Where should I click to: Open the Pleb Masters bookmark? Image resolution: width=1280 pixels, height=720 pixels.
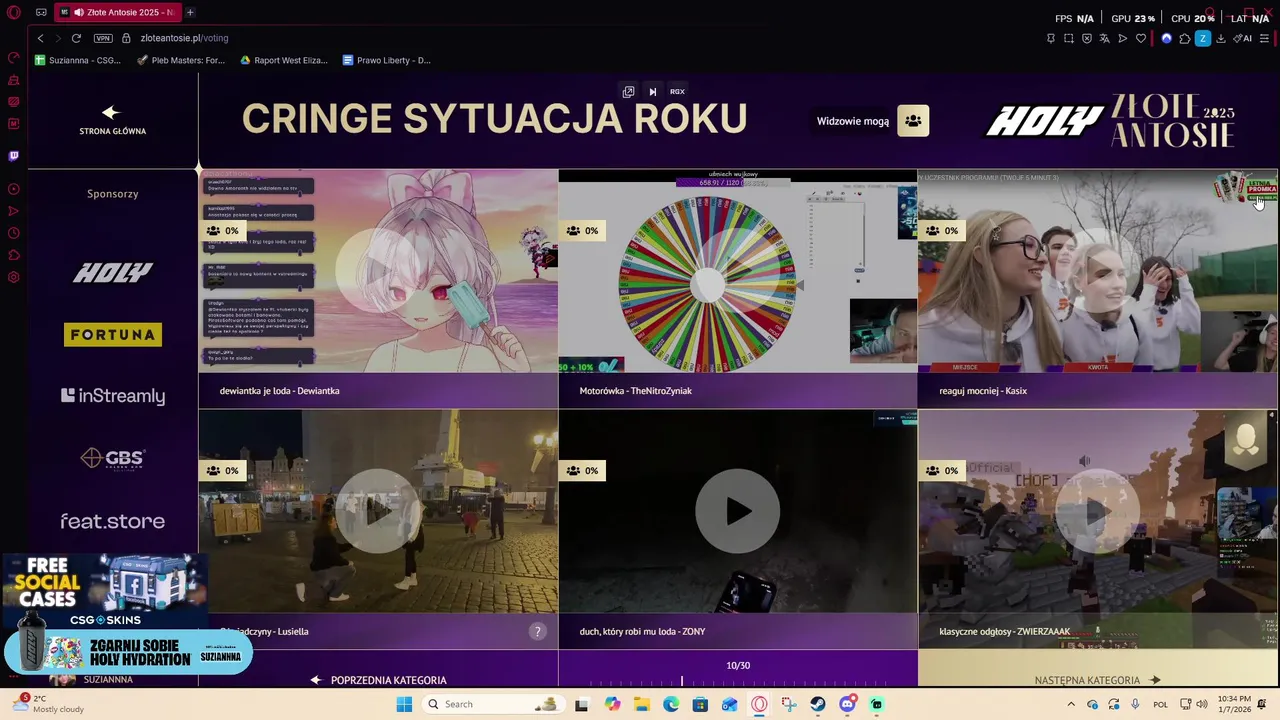click(181, 60)
